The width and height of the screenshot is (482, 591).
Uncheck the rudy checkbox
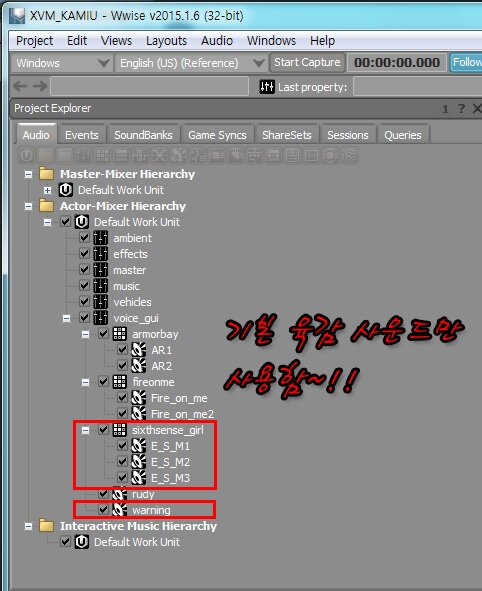pos(103,493)
